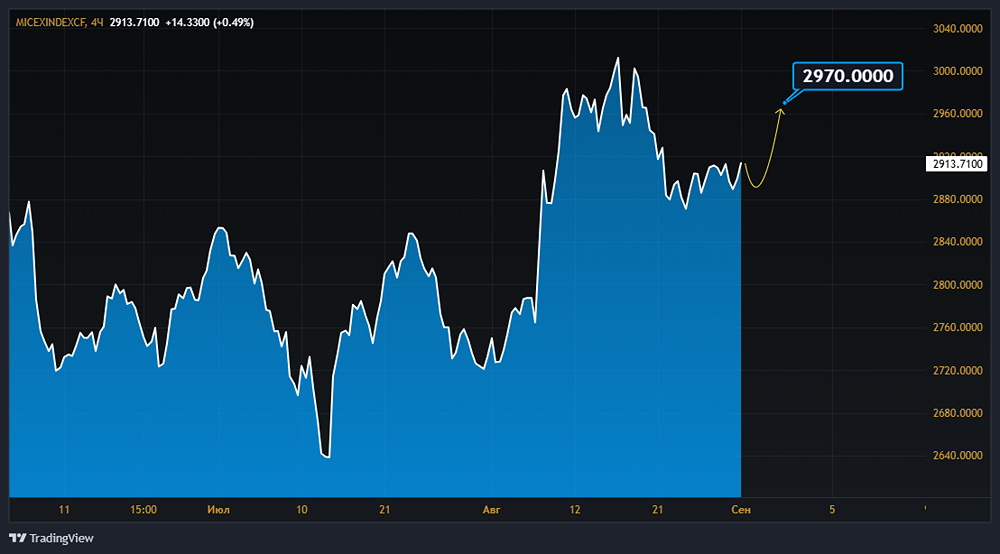Click the 12 date label on time axis
This screenshot has height=554, width=1000.
[x=575, y=509]
